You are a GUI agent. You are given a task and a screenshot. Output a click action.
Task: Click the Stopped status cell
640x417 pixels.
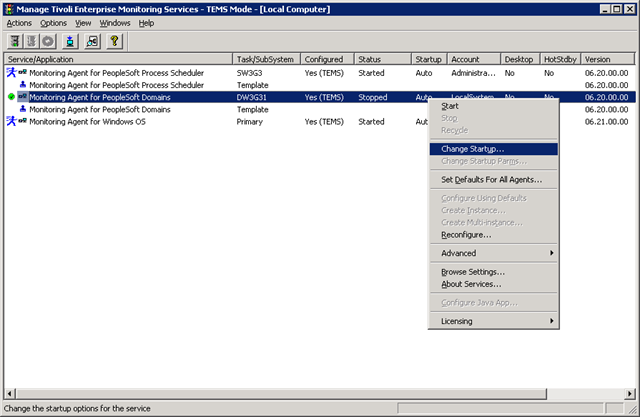click(373, 97)
